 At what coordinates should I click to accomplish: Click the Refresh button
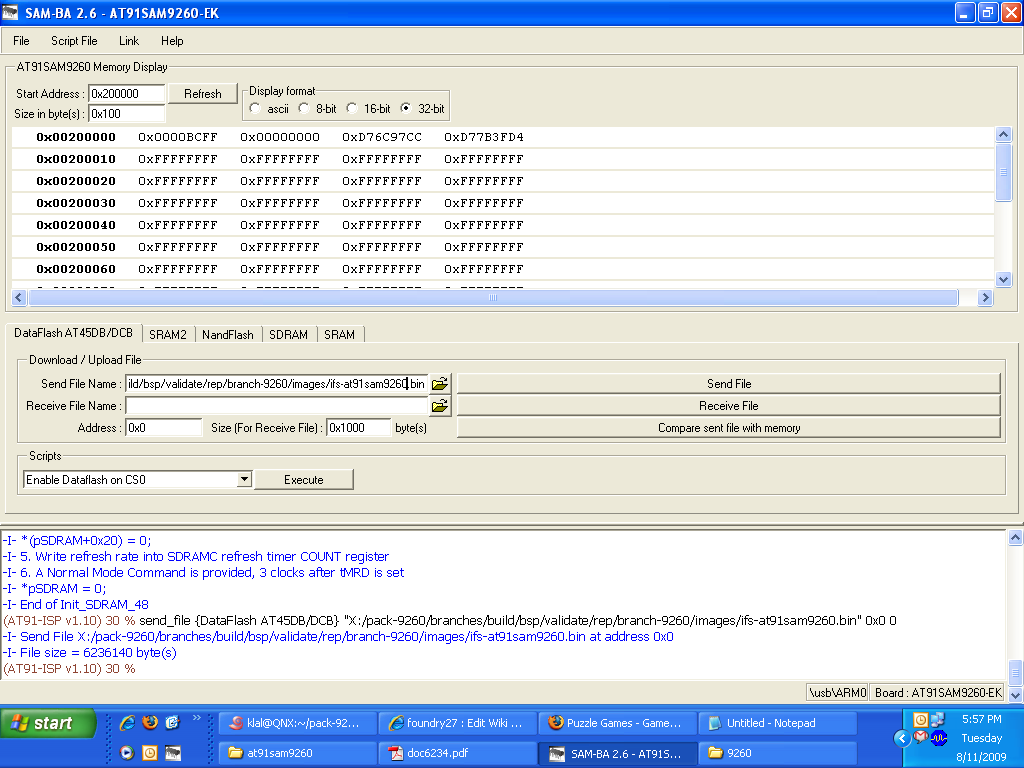point(203,94)
